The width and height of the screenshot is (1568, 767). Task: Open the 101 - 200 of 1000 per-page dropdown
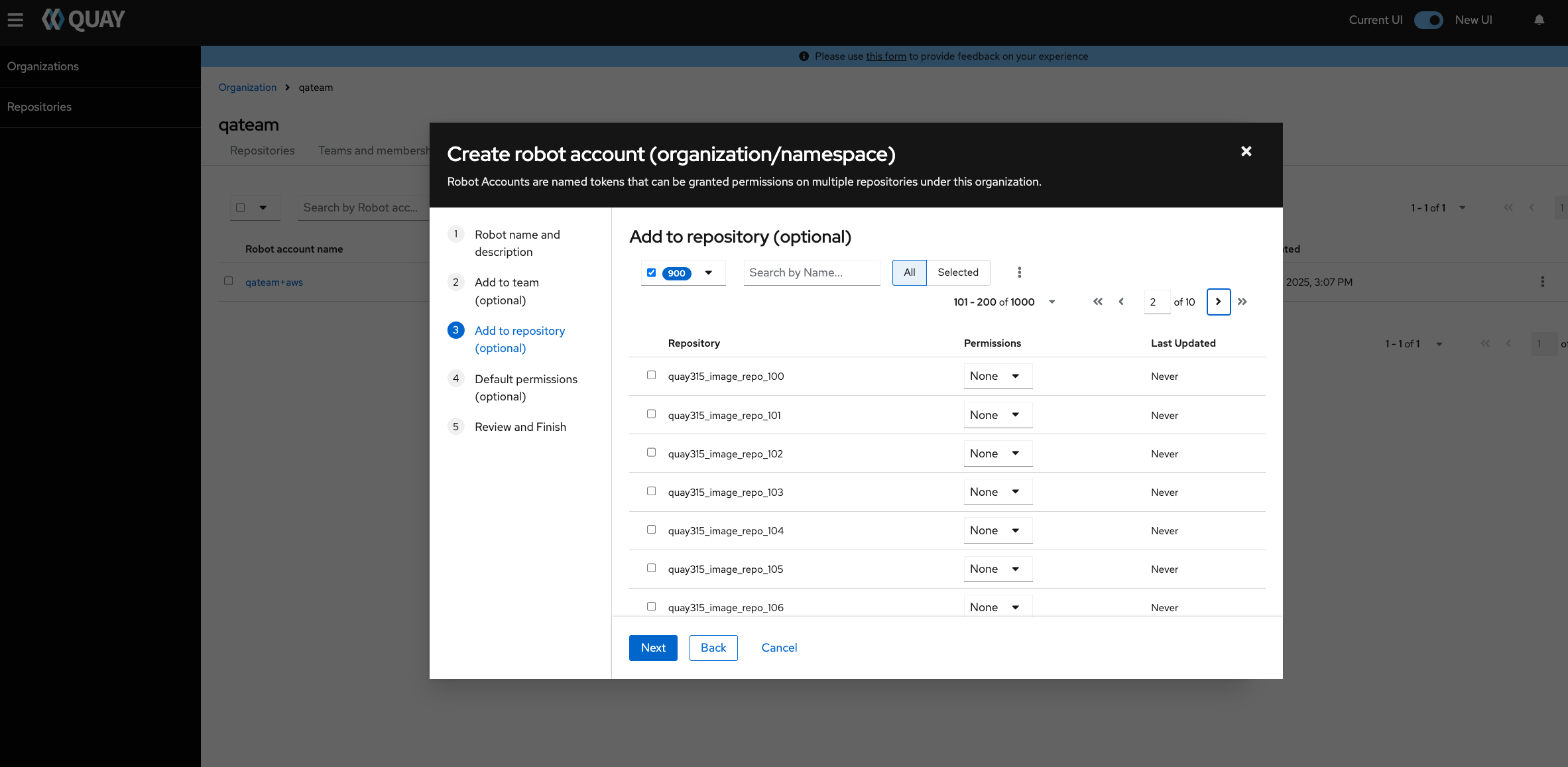pos(1052,302)
